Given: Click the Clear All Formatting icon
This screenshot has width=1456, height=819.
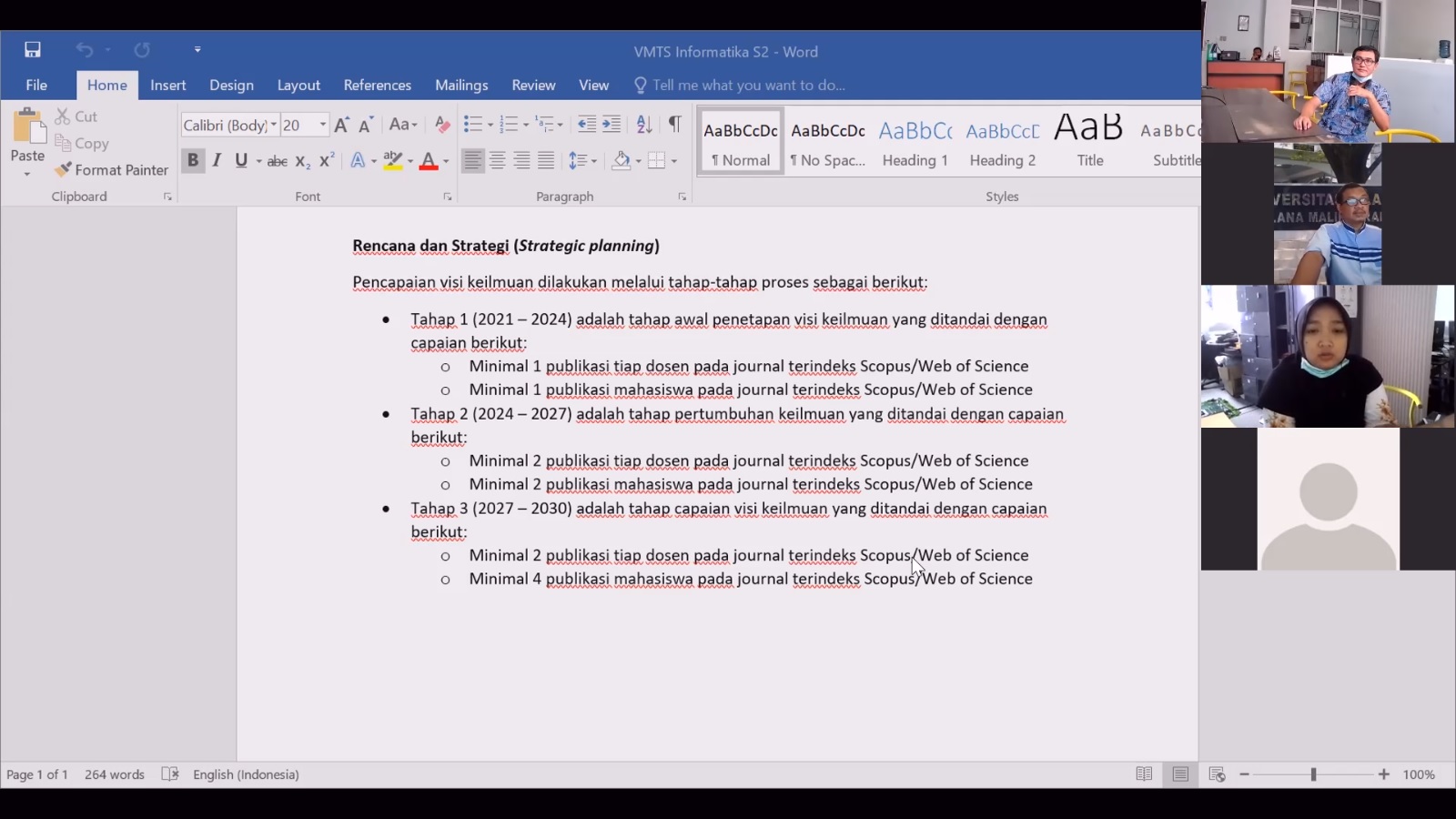Looking at the screenshot, I should (442, 125).
